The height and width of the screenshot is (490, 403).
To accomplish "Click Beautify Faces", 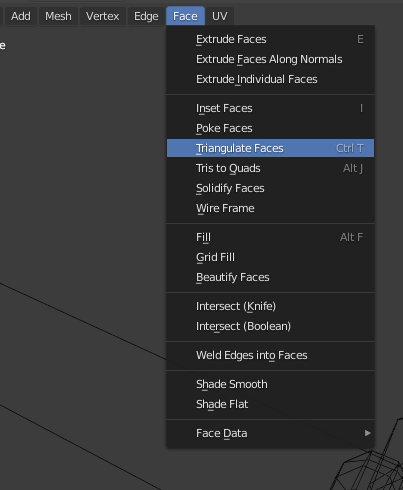I will [270, 277].
